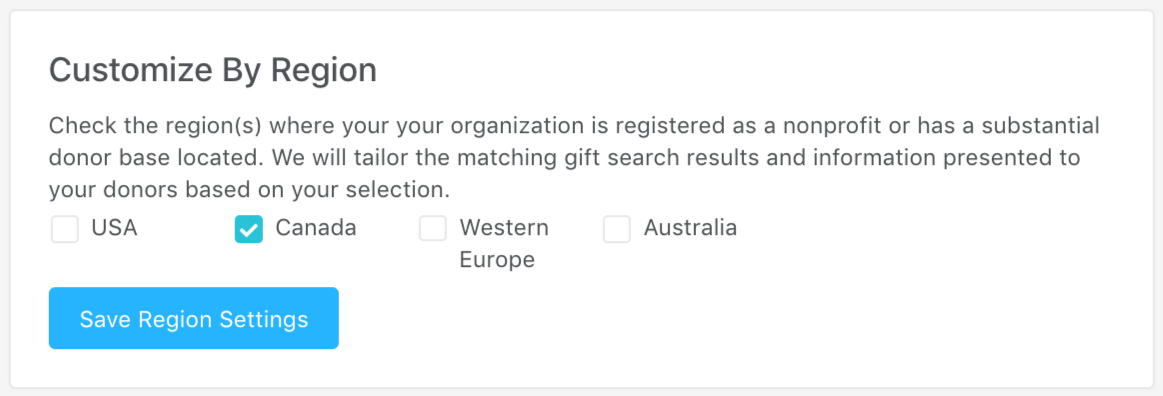Click the Australia label text

[x=690, y=228]
